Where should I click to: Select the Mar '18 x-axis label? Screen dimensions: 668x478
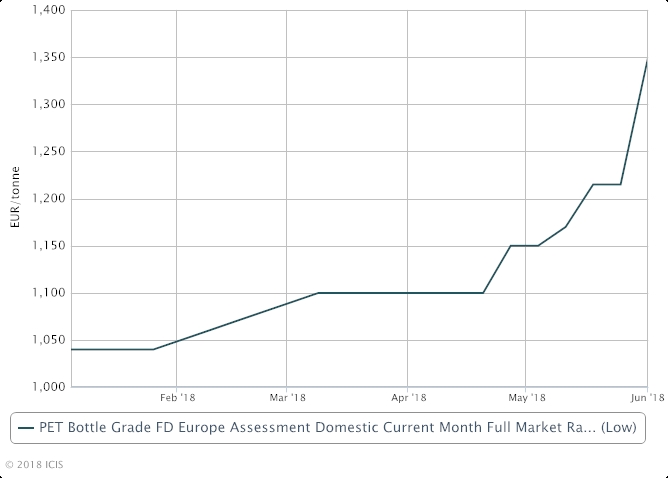point(287,398)
